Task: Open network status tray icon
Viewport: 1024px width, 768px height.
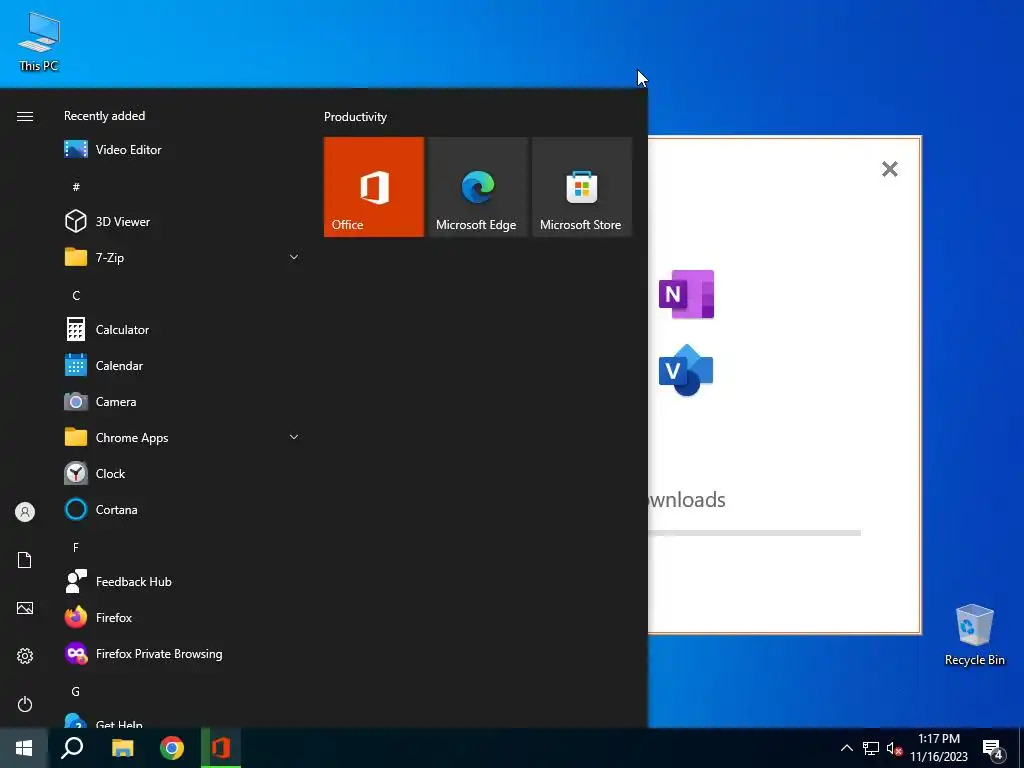Action: tap(871, 748)
